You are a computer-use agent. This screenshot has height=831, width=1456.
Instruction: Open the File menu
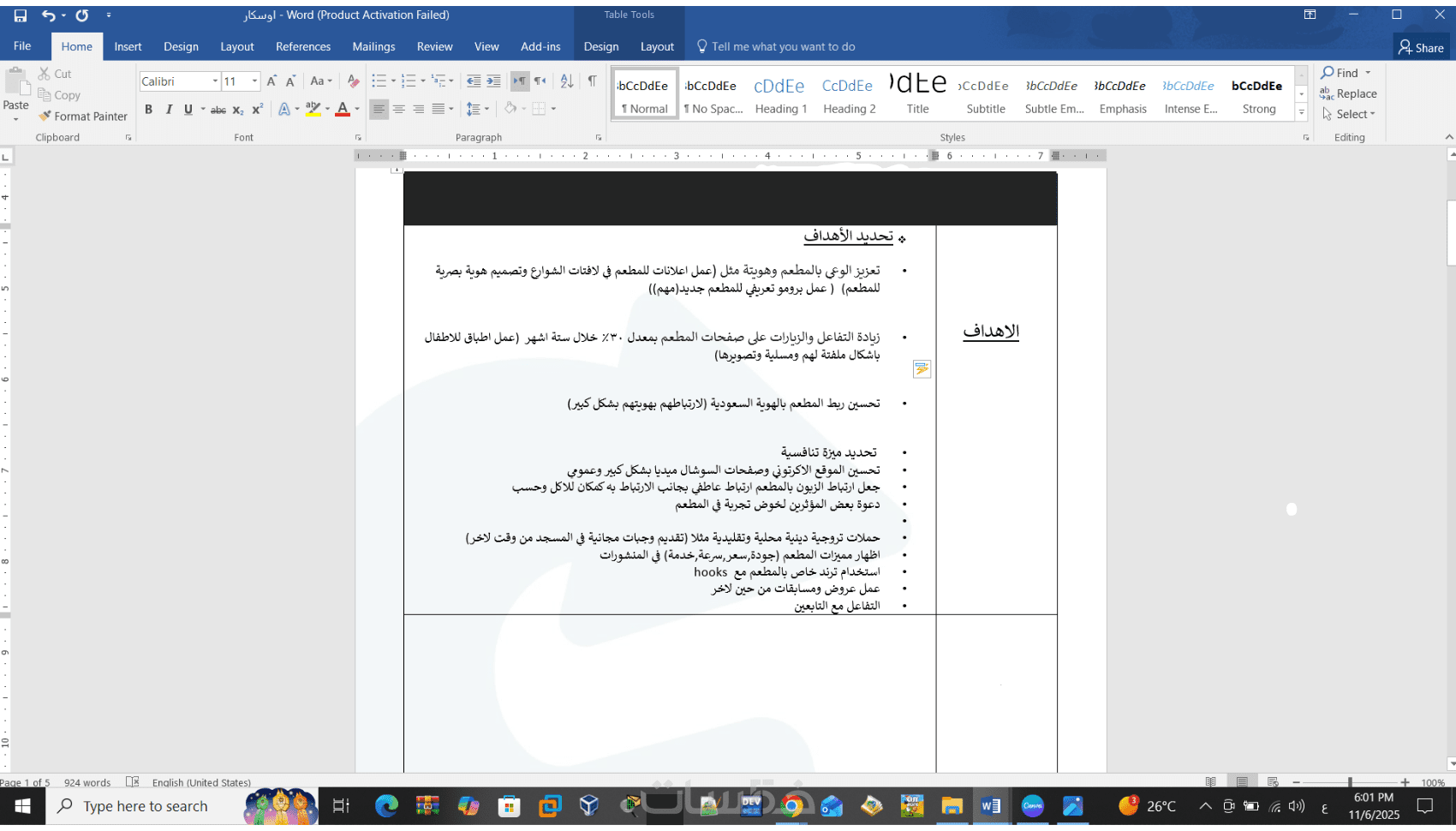pyautogui.click(x=22, y=46)
